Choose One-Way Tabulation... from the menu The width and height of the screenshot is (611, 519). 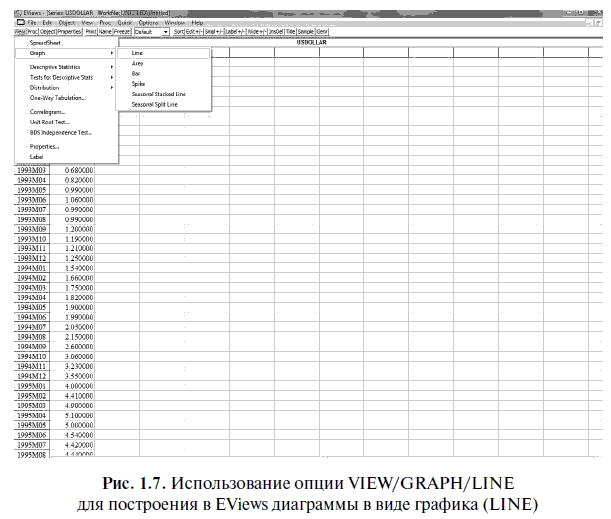(x=66, y=98)
